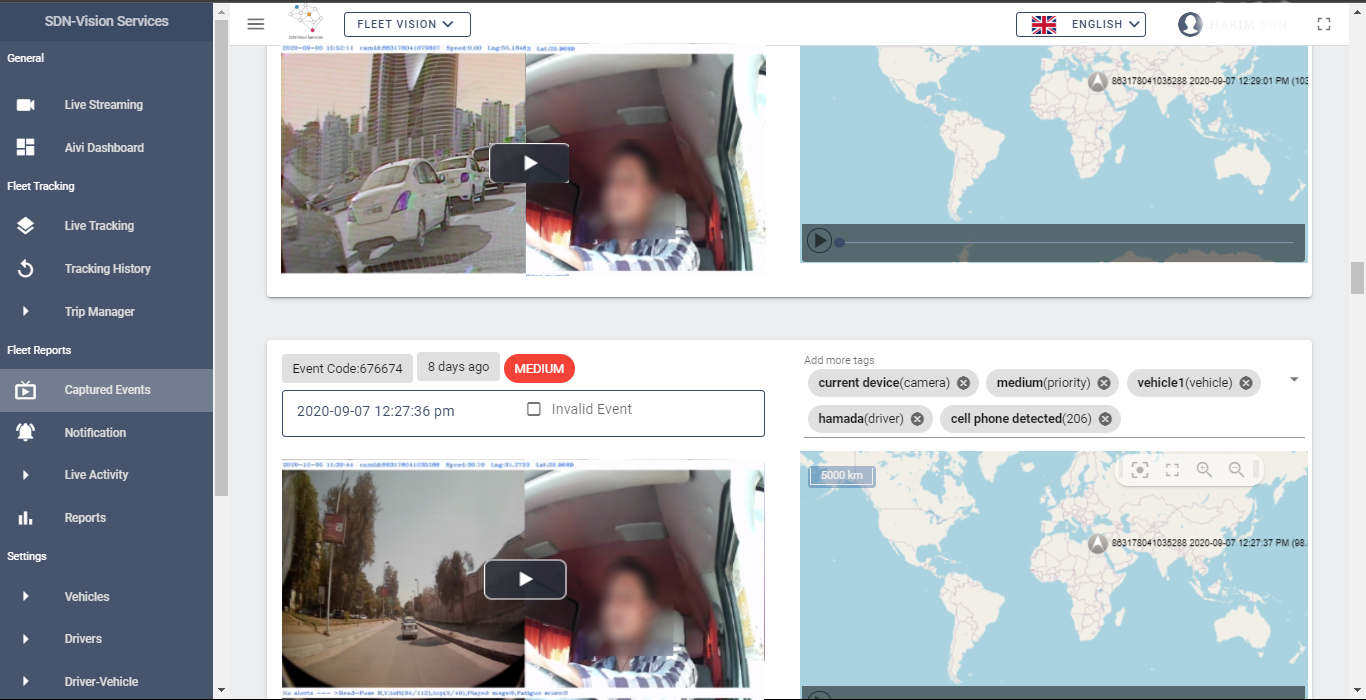This screenshot has height=700, width=1366.
Task: Click the MEDIUM priority badge
Action: click(x=539, y=369)
